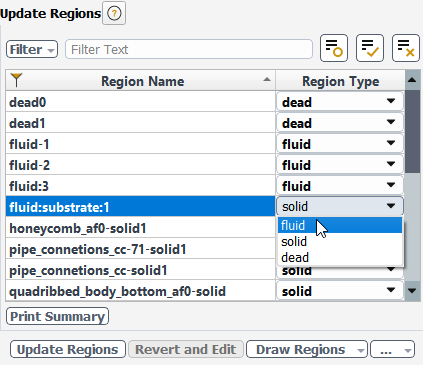Open the region type dropdown for fluid-1
The image size is (423, 365).
pyautogui.click(x=340, y=144)
